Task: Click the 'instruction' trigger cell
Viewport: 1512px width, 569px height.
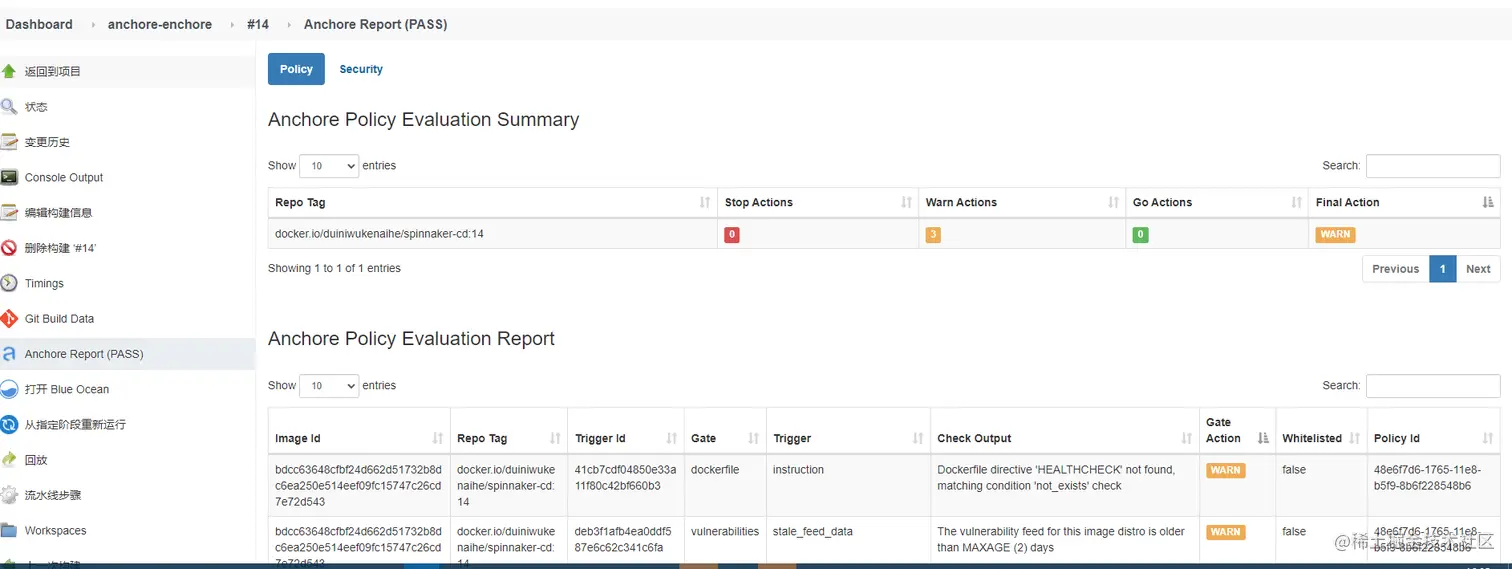Action: pyautogui.click(x=798, y=469)
